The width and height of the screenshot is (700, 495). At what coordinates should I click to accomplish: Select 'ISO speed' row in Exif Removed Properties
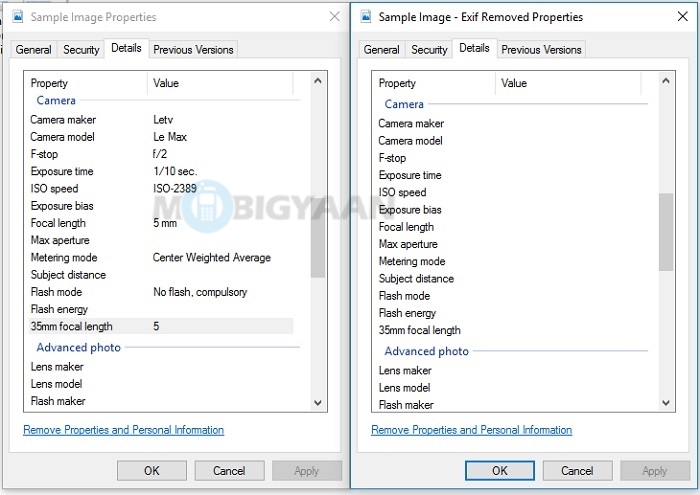click(x=509, y=192)
